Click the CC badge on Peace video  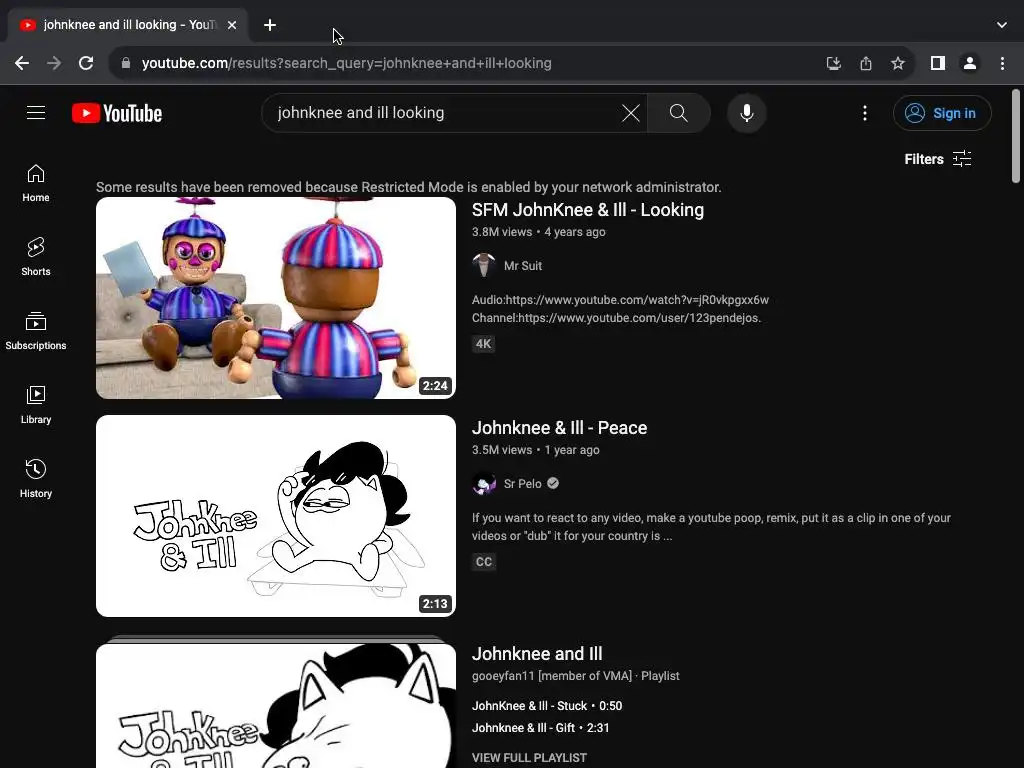click(x=484, y=562)
